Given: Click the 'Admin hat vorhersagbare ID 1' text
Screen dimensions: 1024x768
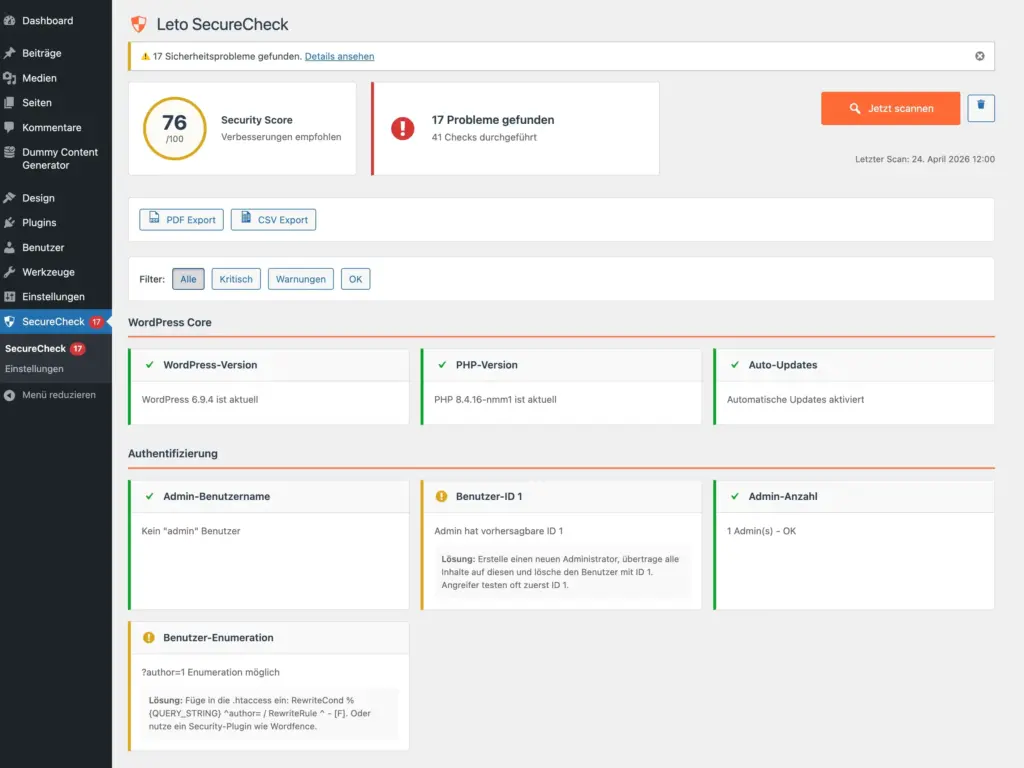Looking at the screenshot, I should [x=498, y=531].
